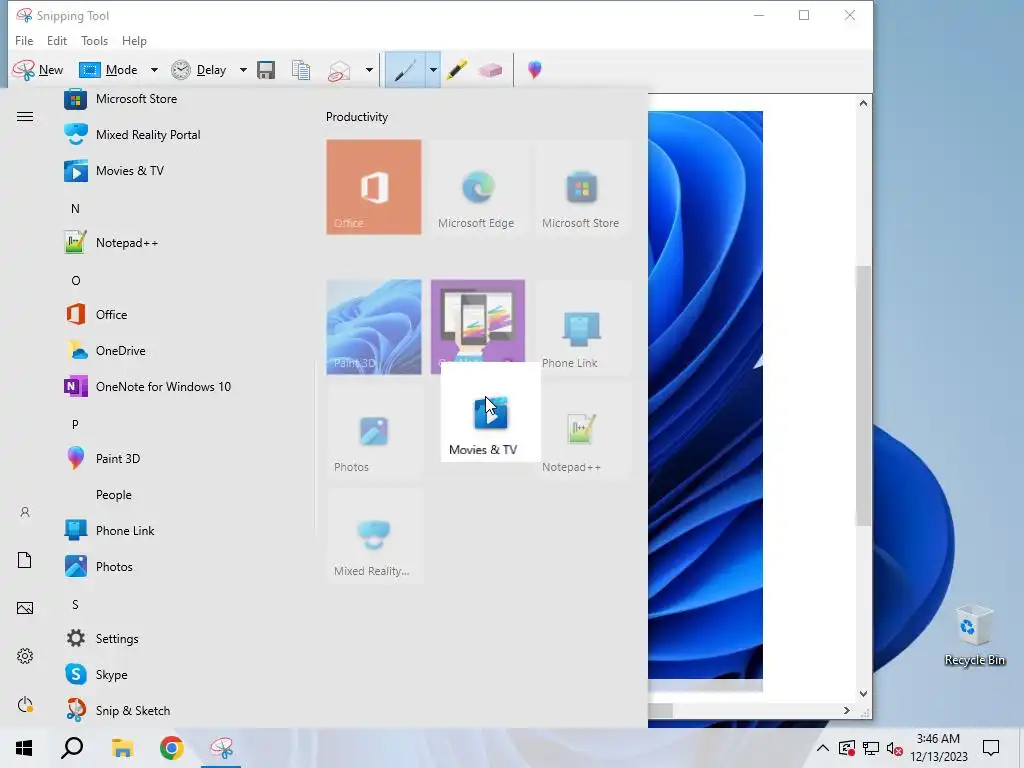Screen dimensions: 1024x768
Task: Open File Explorer from the taskbar
Action: [x=122, y=748]
